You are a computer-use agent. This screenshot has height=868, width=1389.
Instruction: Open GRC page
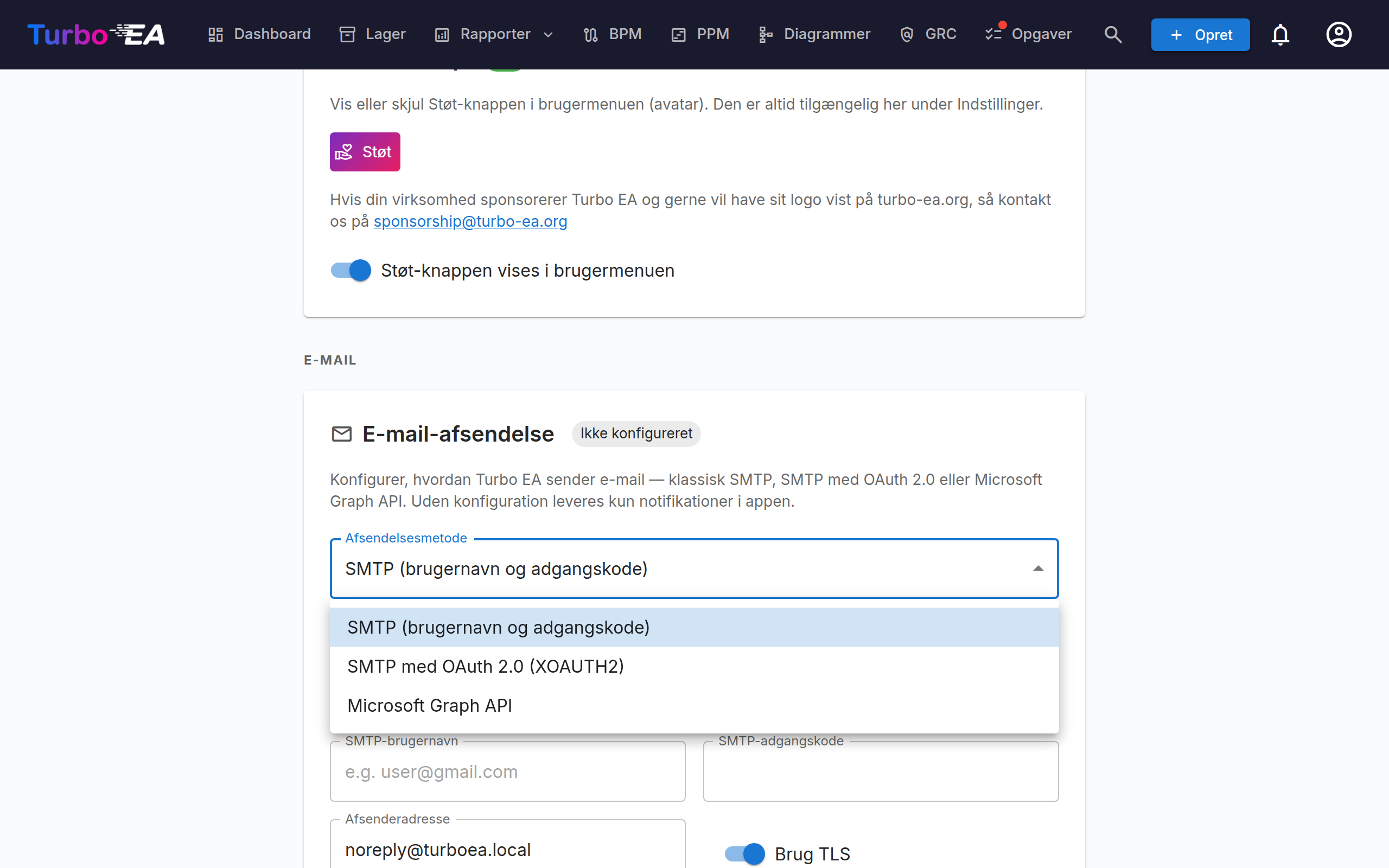(927, 34)
